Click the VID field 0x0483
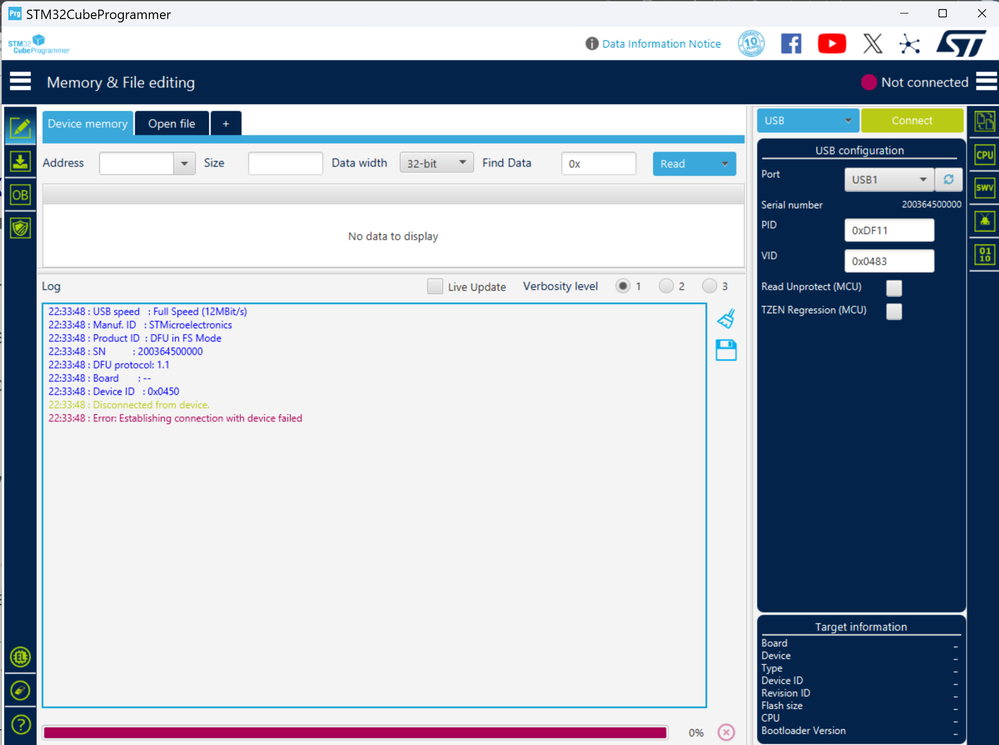 889,261
